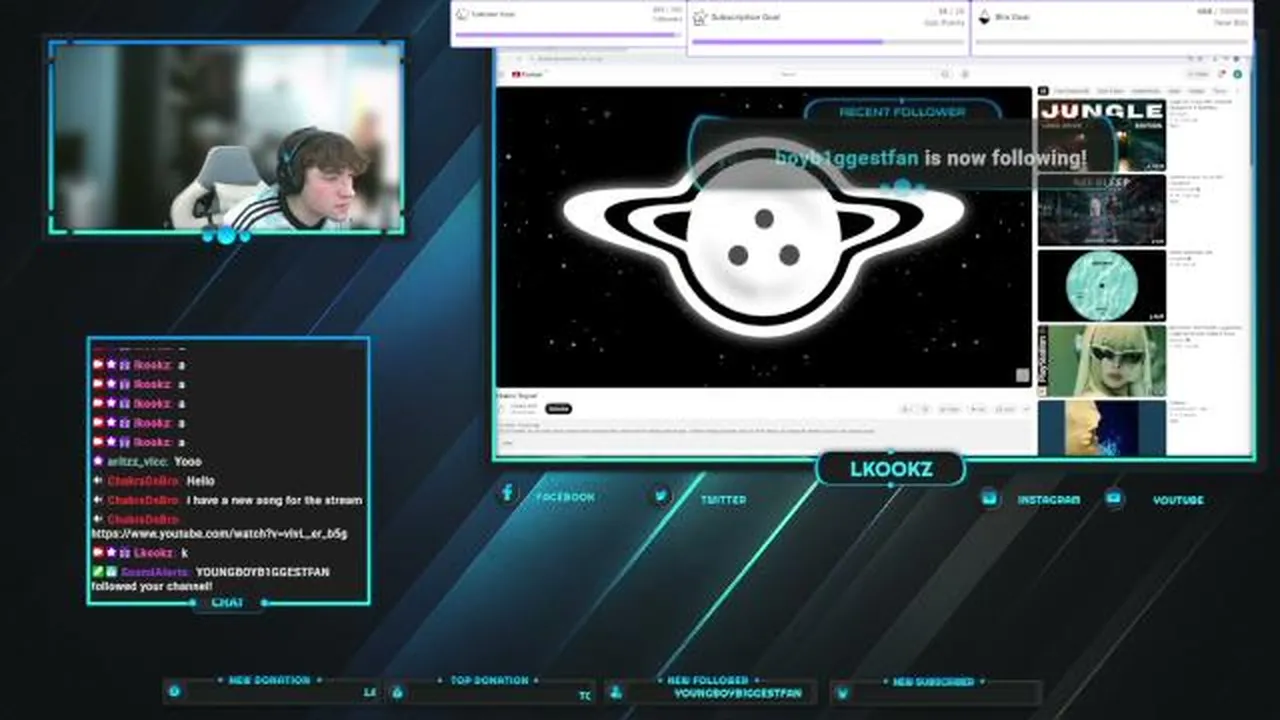This screenshot has width=1280, height=720.
Task: Click the voice search microphone icon
Action: click(x=965, y=74)
